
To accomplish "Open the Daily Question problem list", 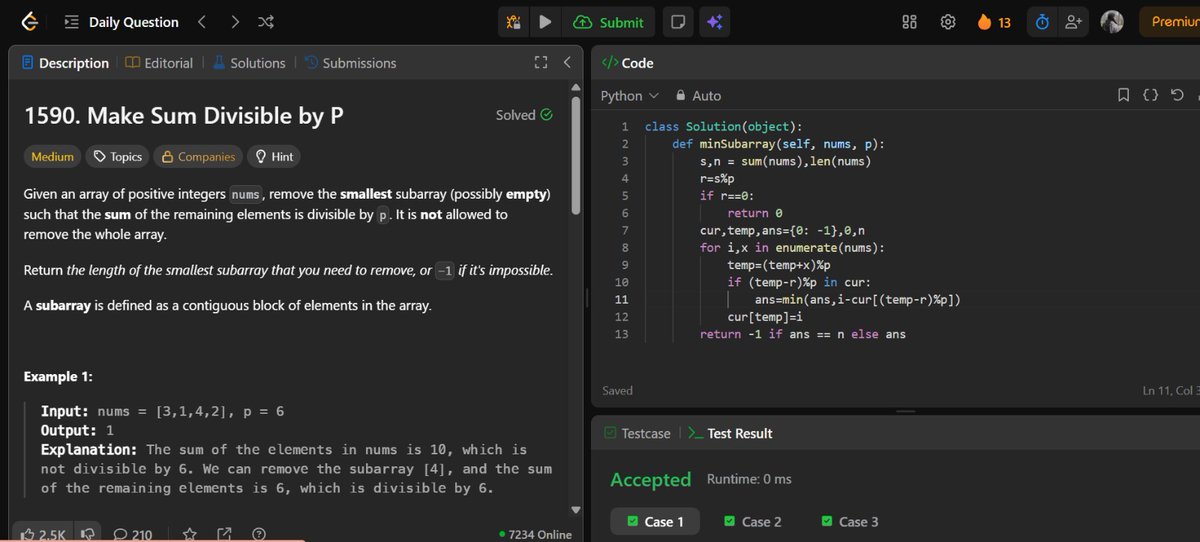I will [122, 22].
